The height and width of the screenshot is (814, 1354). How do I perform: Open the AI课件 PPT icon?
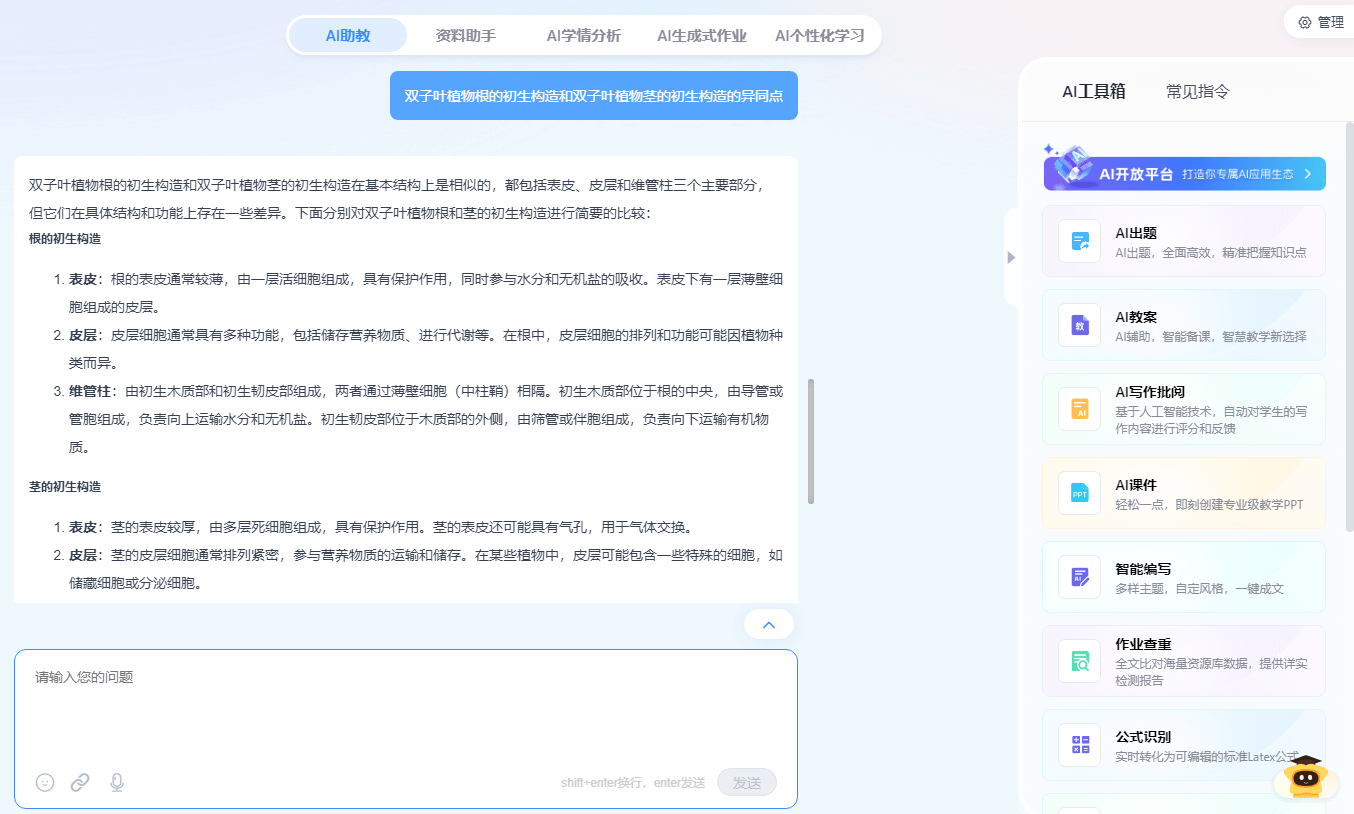1079,493
